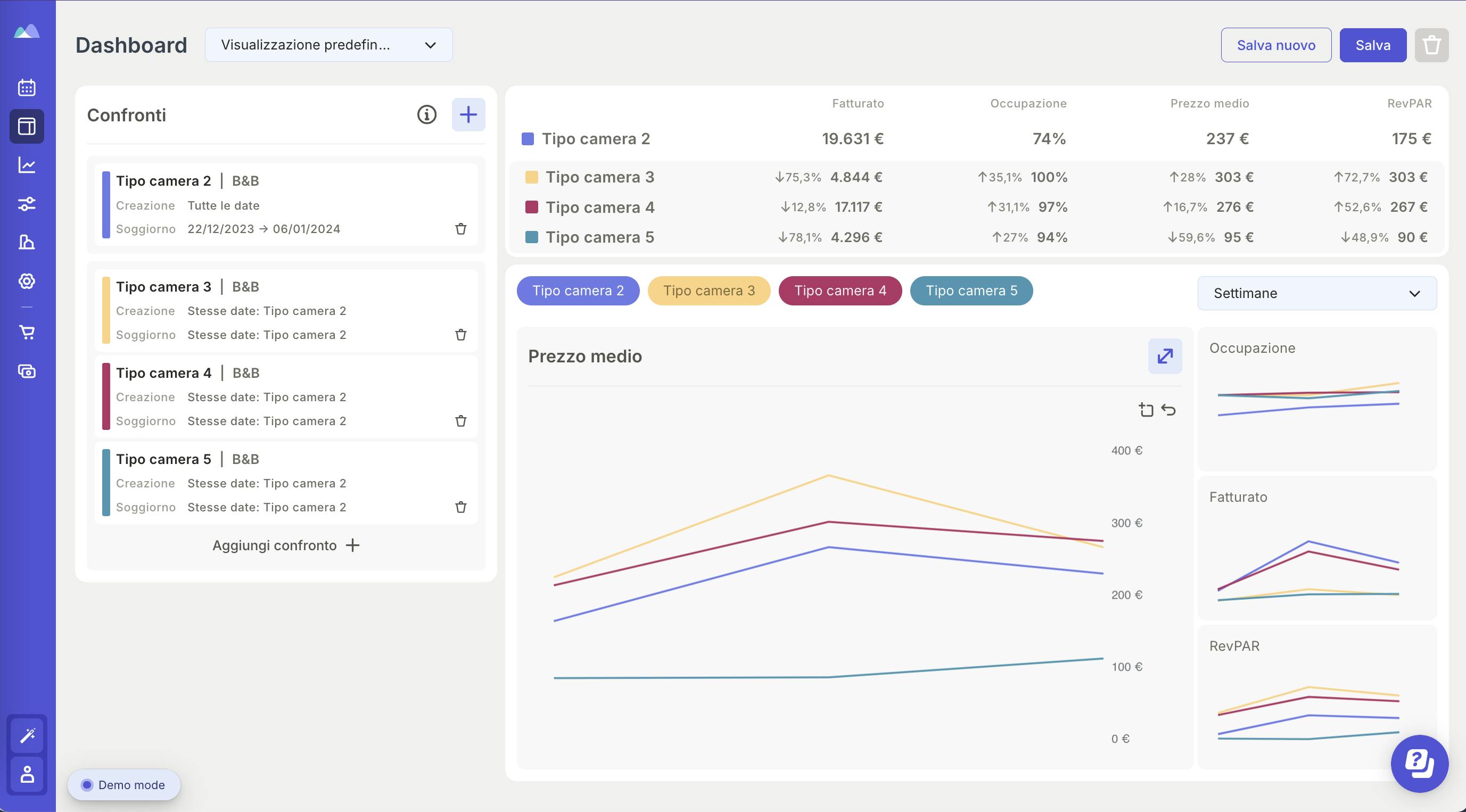Open the sliders filter sidebar icon
The width and height of the screenshot is (1466, 812).
point(27,204)
